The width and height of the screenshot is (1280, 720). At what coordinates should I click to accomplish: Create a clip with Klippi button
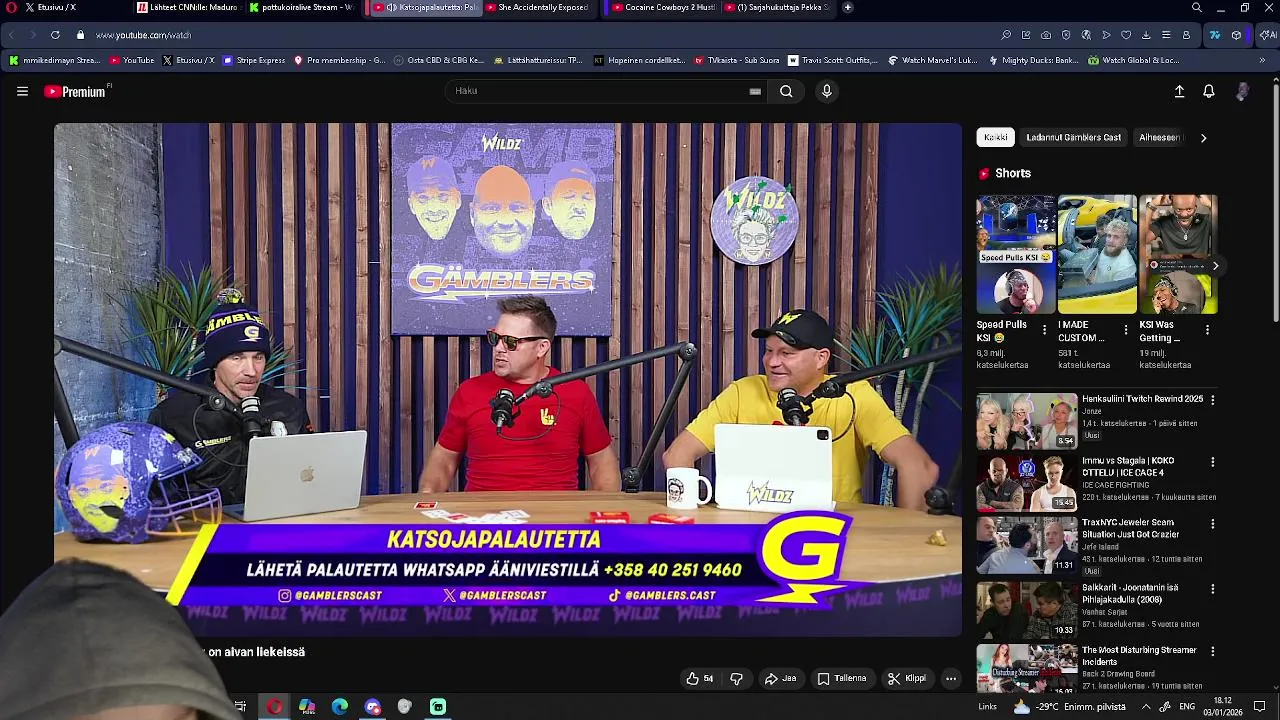pos(907,678)
